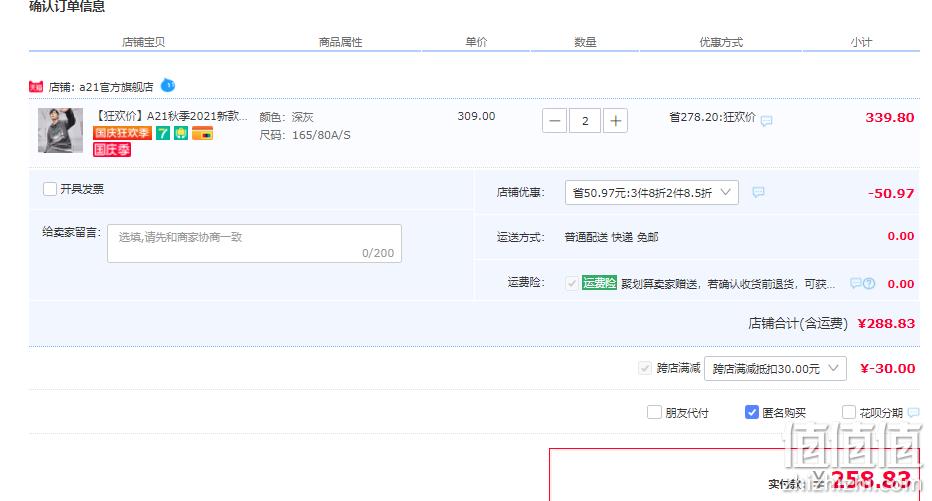Click the 数量 column header
This screenshot has width=932, height=501.
tap(585, 42)
